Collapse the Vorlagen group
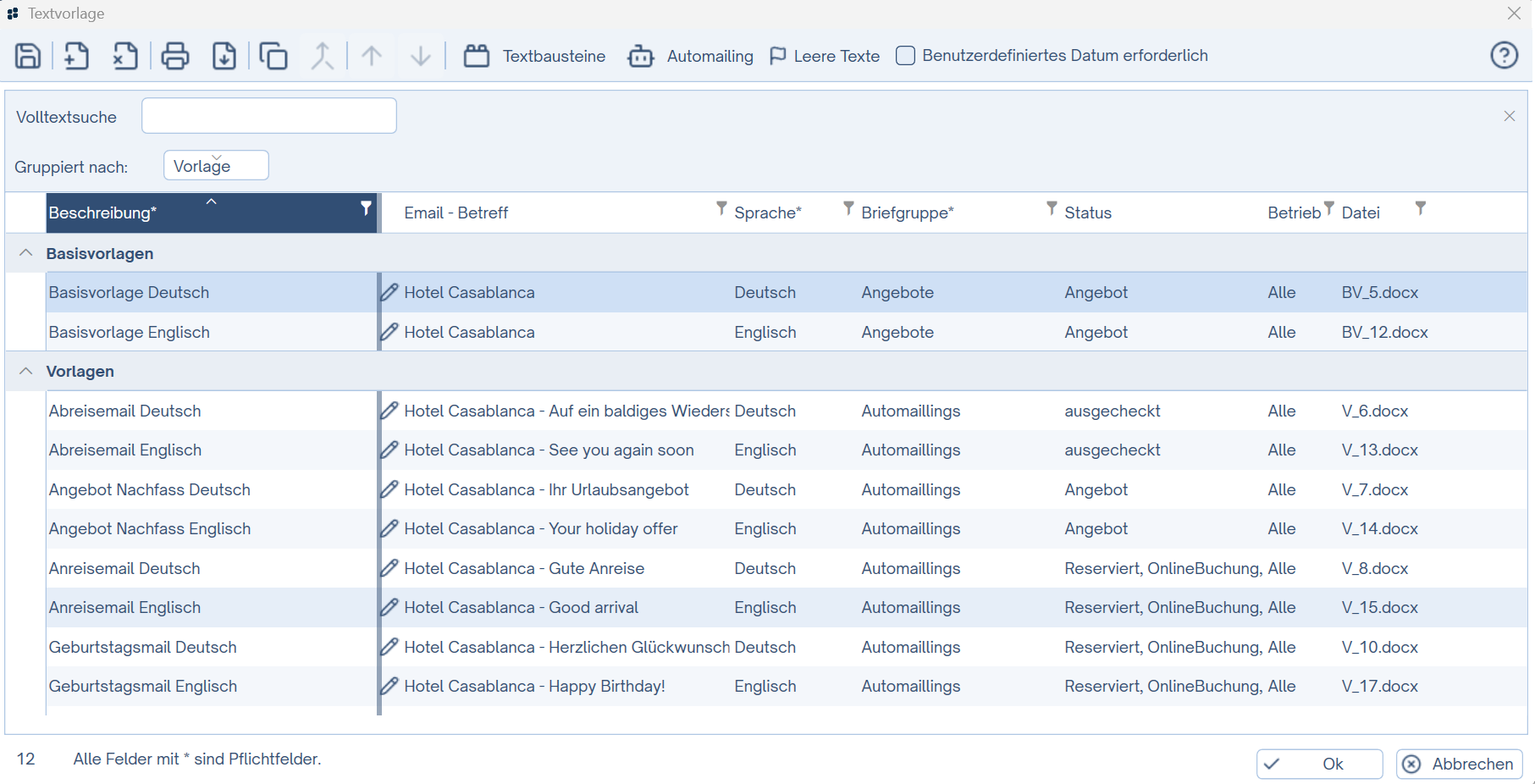 point(26,371)
